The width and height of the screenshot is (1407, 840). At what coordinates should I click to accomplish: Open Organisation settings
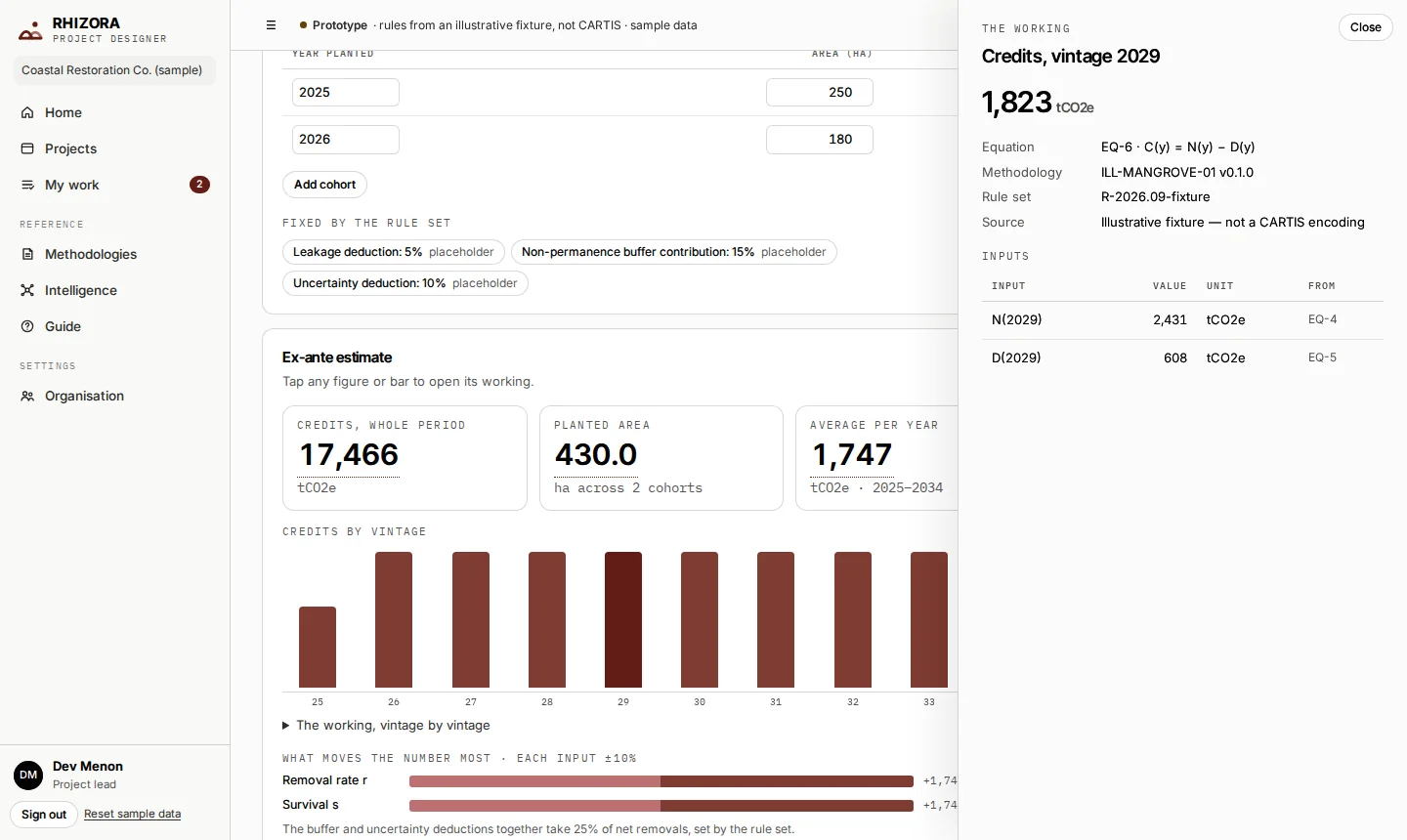114,396
